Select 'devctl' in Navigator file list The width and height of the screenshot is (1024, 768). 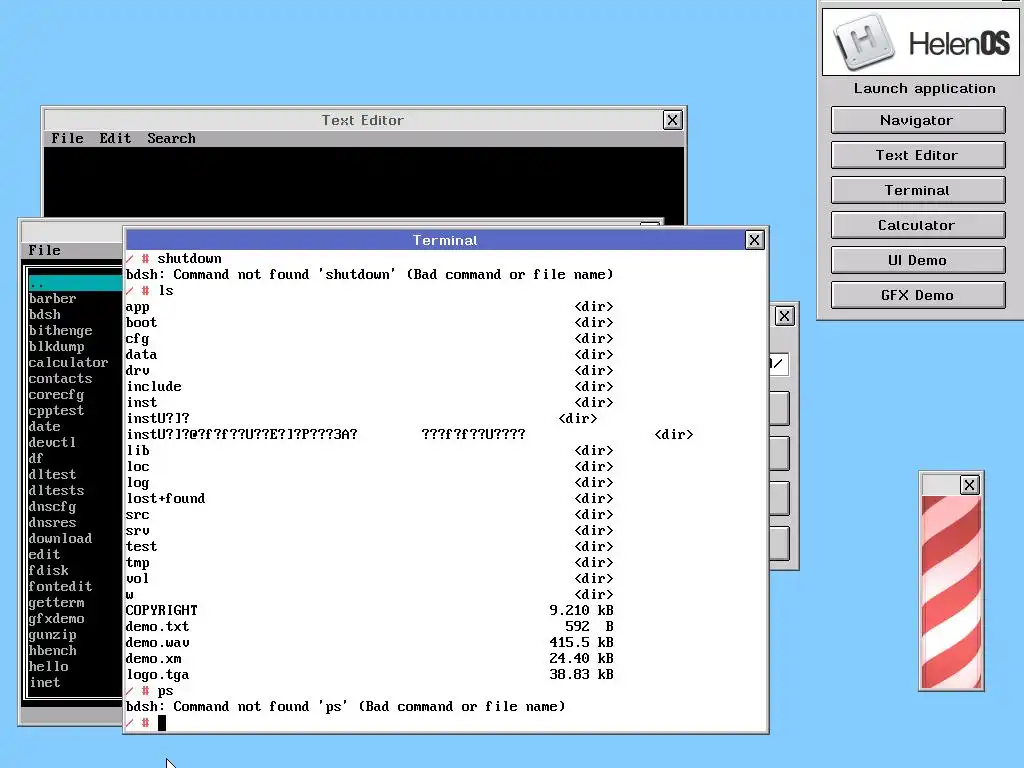(52, 443)
